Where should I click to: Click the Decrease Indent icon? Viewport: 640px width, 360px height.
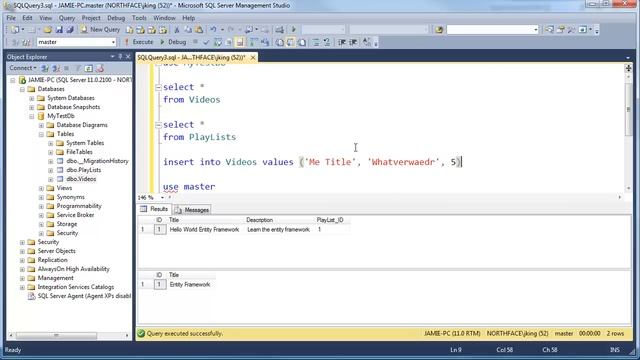342,42
